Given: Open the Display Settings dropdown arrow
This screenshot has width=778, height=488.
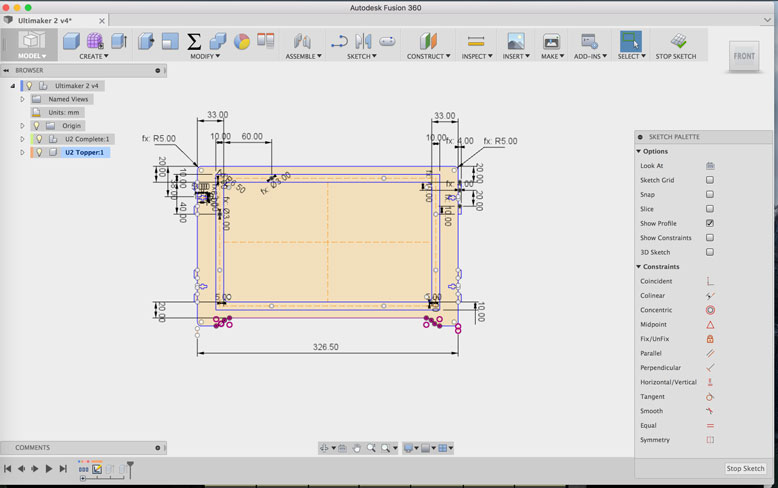Looking at the screenshot, I should point(416,448).
